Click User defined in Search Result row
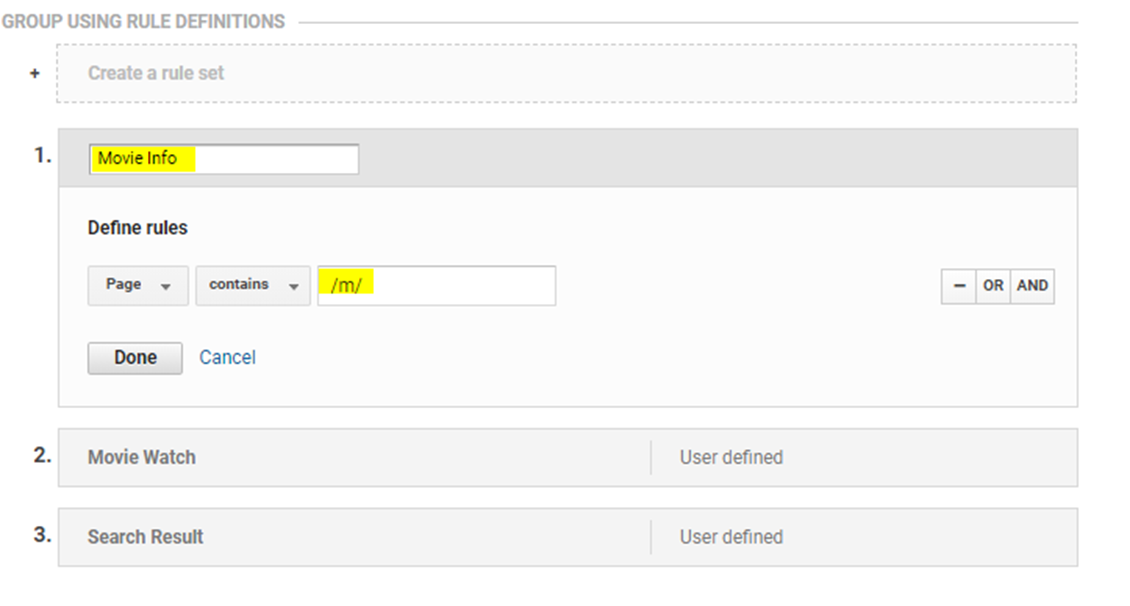This screenshot has height=606, width=1130. pos(731,537)
